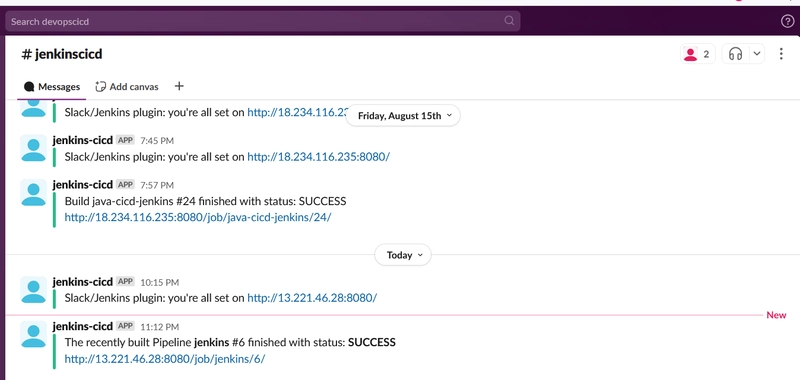Image resolution: width=800 pixels, height=380 pixels.
Task: Switch to the Messages tab
Action: [x=52, y=87]
